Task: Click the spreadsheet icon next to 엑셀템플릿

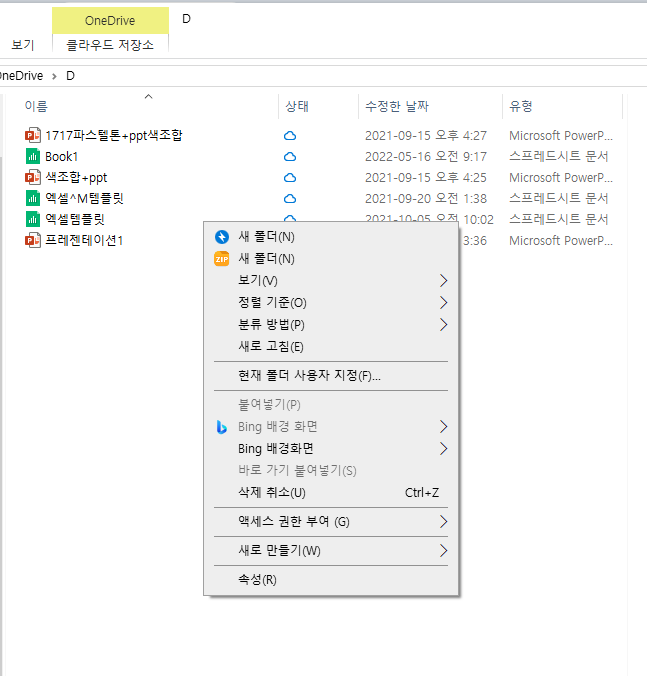Action: tap(33, 219)
